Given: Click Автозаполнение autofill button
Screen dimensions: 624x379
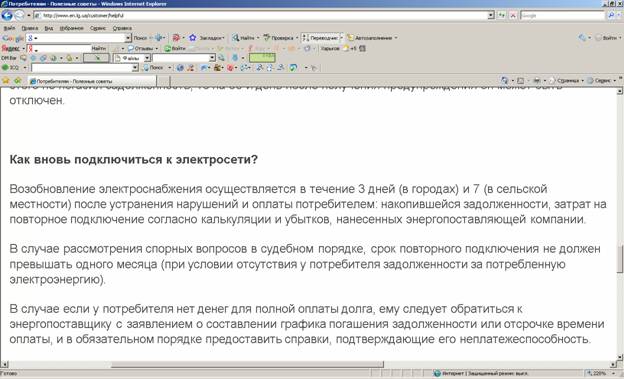Looking at the screenshot, I should point(371,38).
